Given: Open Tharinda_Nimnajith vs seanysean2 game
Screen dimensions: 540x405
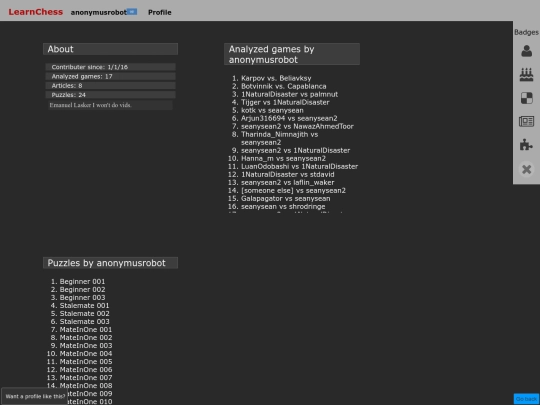Looking at the screenshot, I should [279, 138].
